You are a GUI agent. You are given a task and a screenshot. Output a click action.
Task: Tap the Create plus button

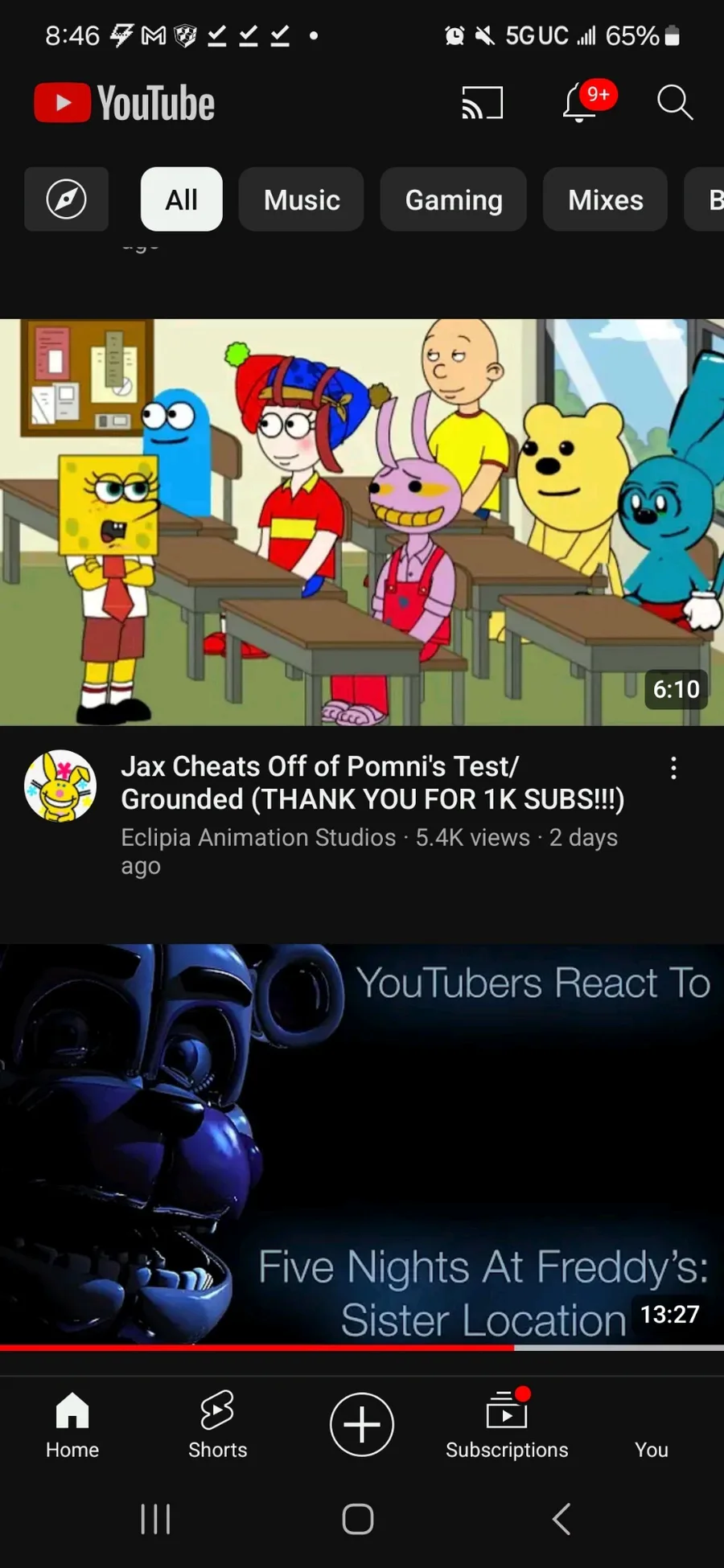362,1424
